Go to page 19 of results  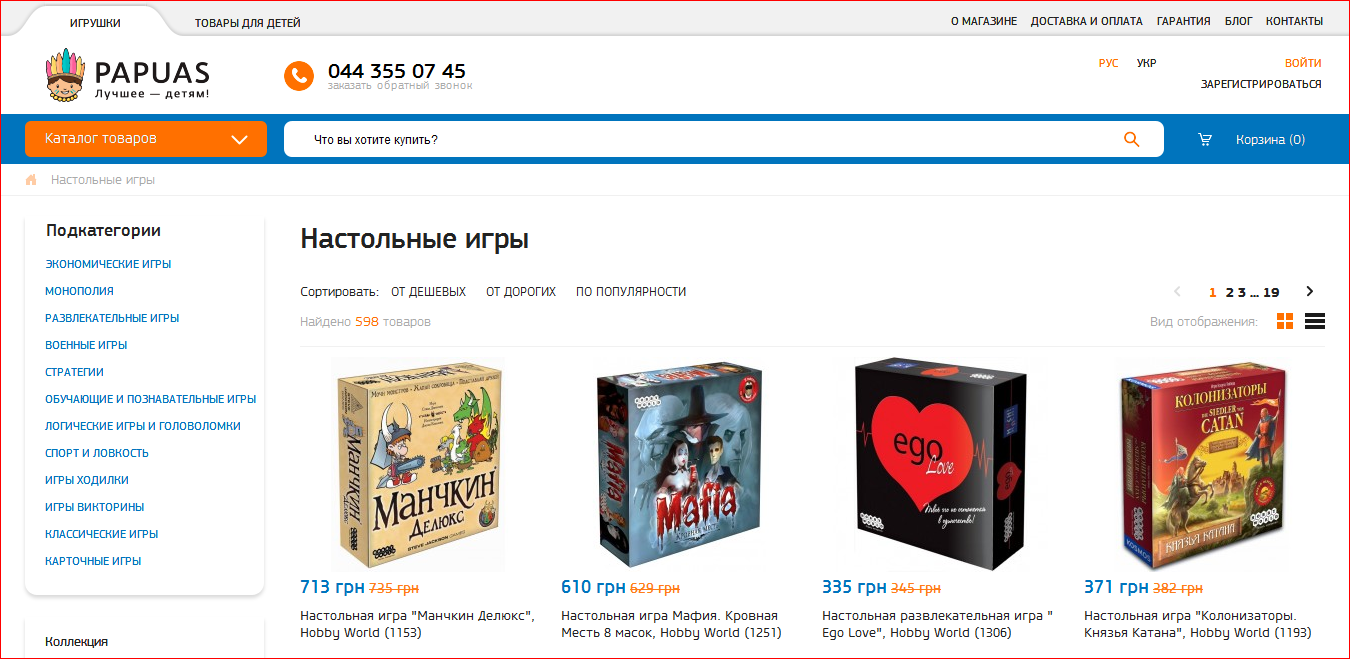pyautogui.click(x=1271, y=293)
